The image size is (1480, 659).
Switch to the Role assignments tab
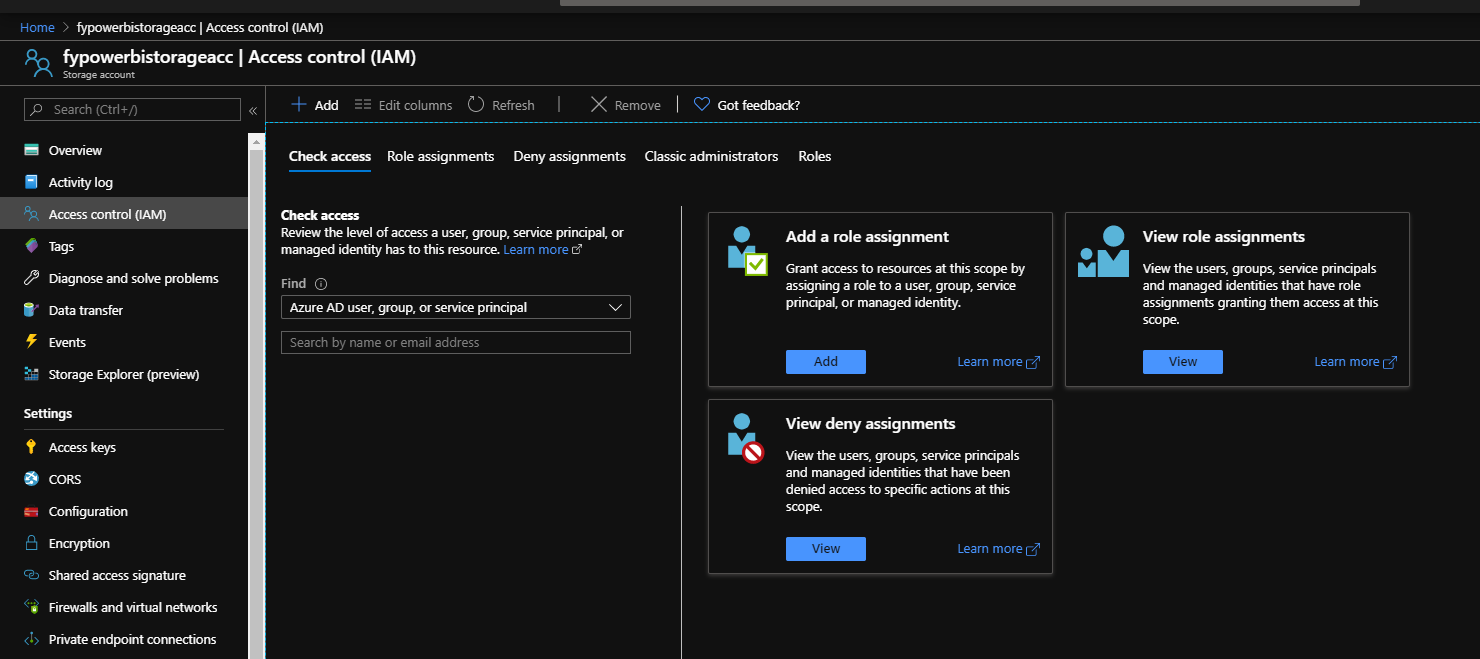[441, 156]
